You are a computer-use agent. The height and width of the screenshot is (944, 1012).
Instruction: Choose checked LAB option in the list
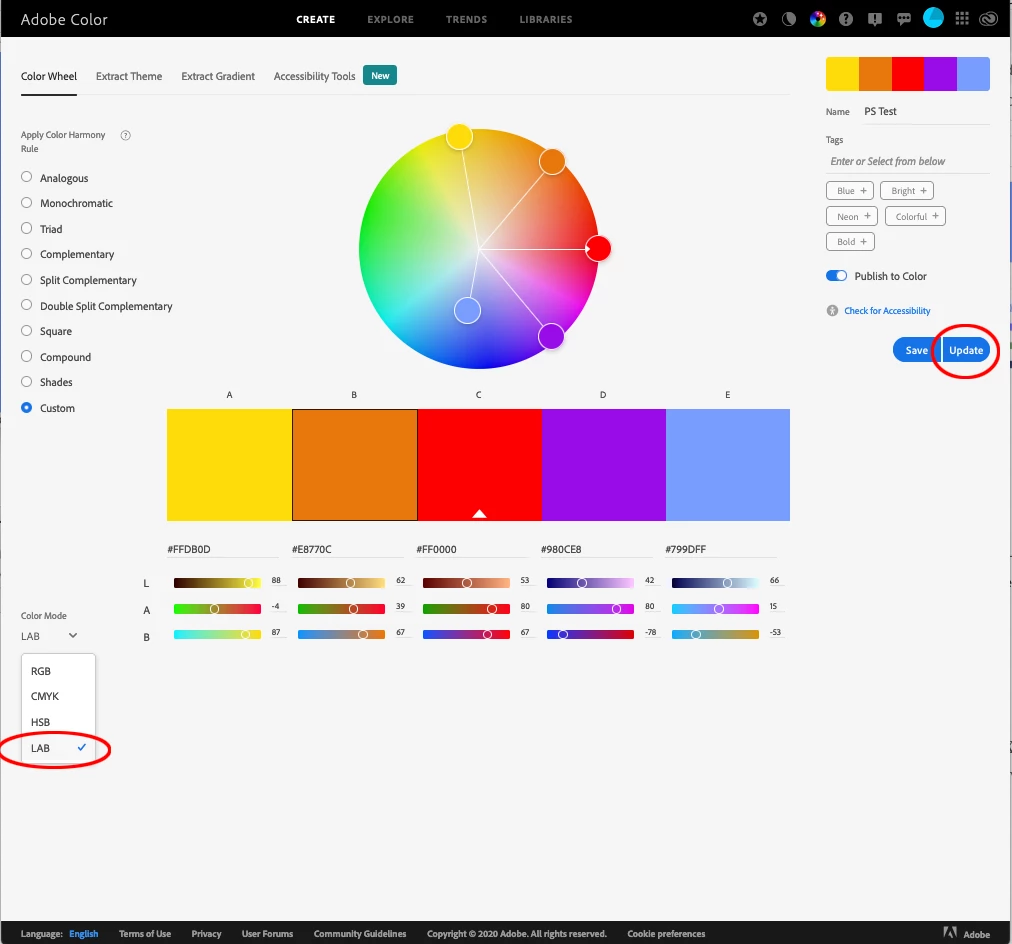tap(58, 748)
